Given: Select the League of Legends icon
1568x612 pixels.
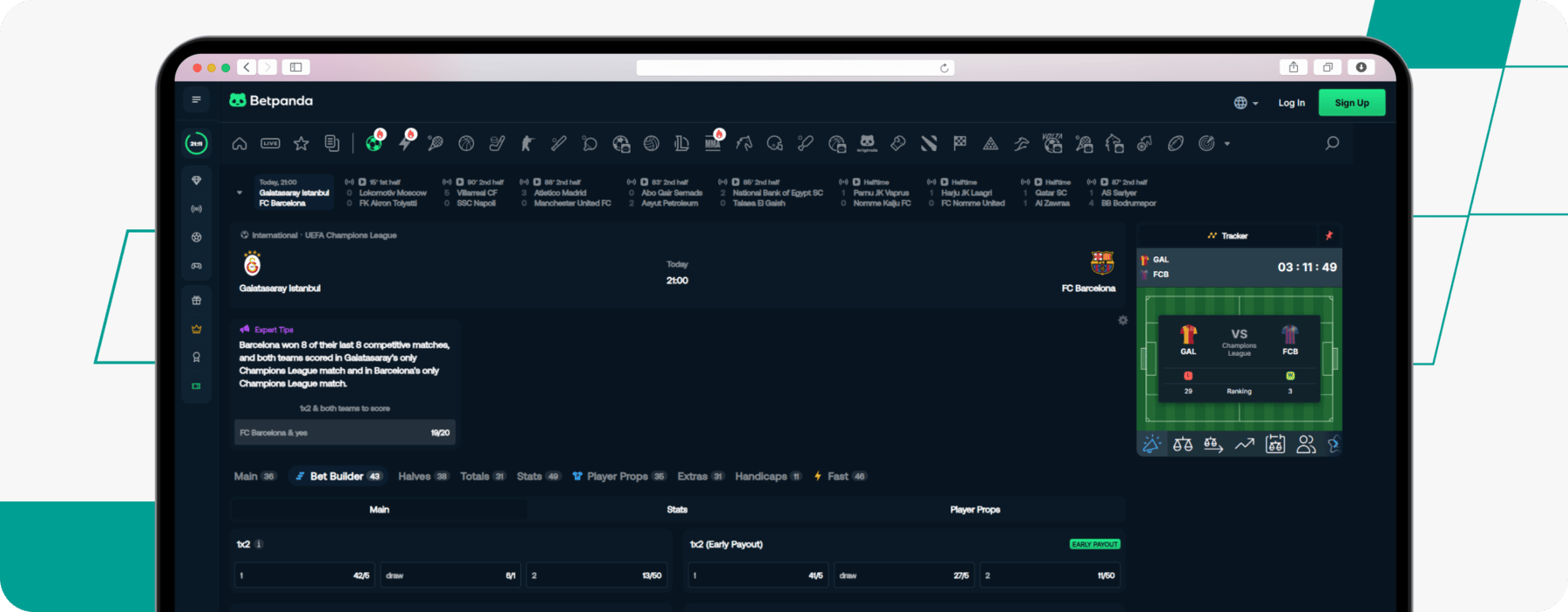Looking at the screenshot, I should (x=682, y=144).
